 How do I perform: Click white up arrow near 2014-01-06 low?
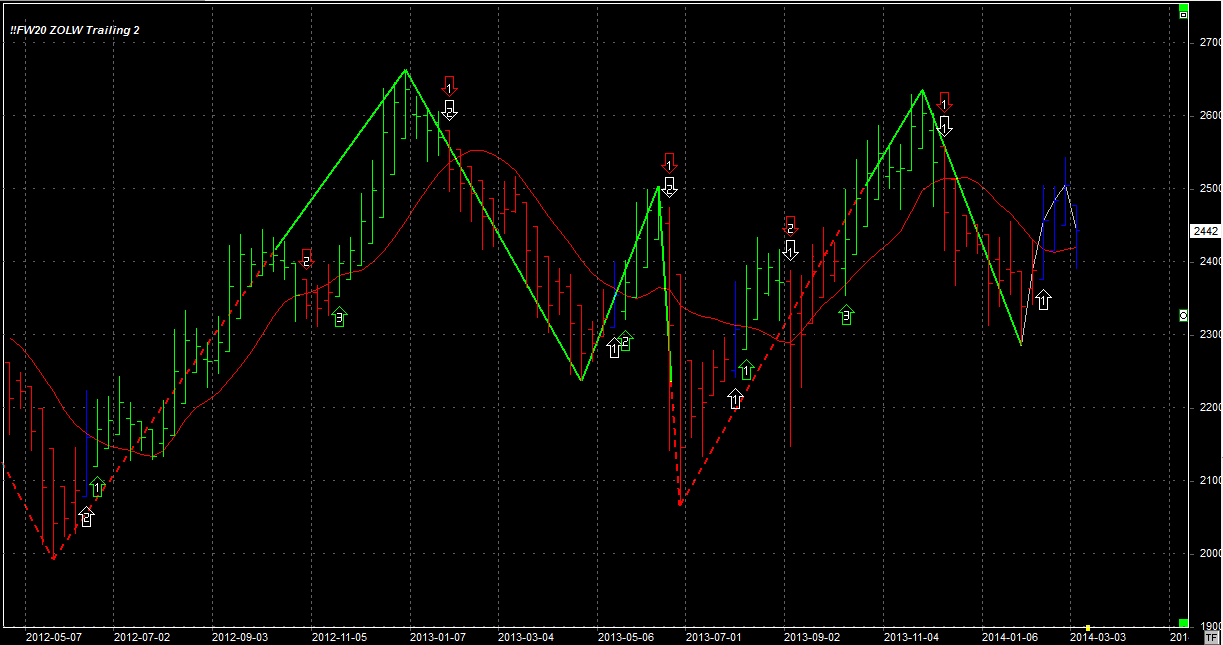point(1043,299)
